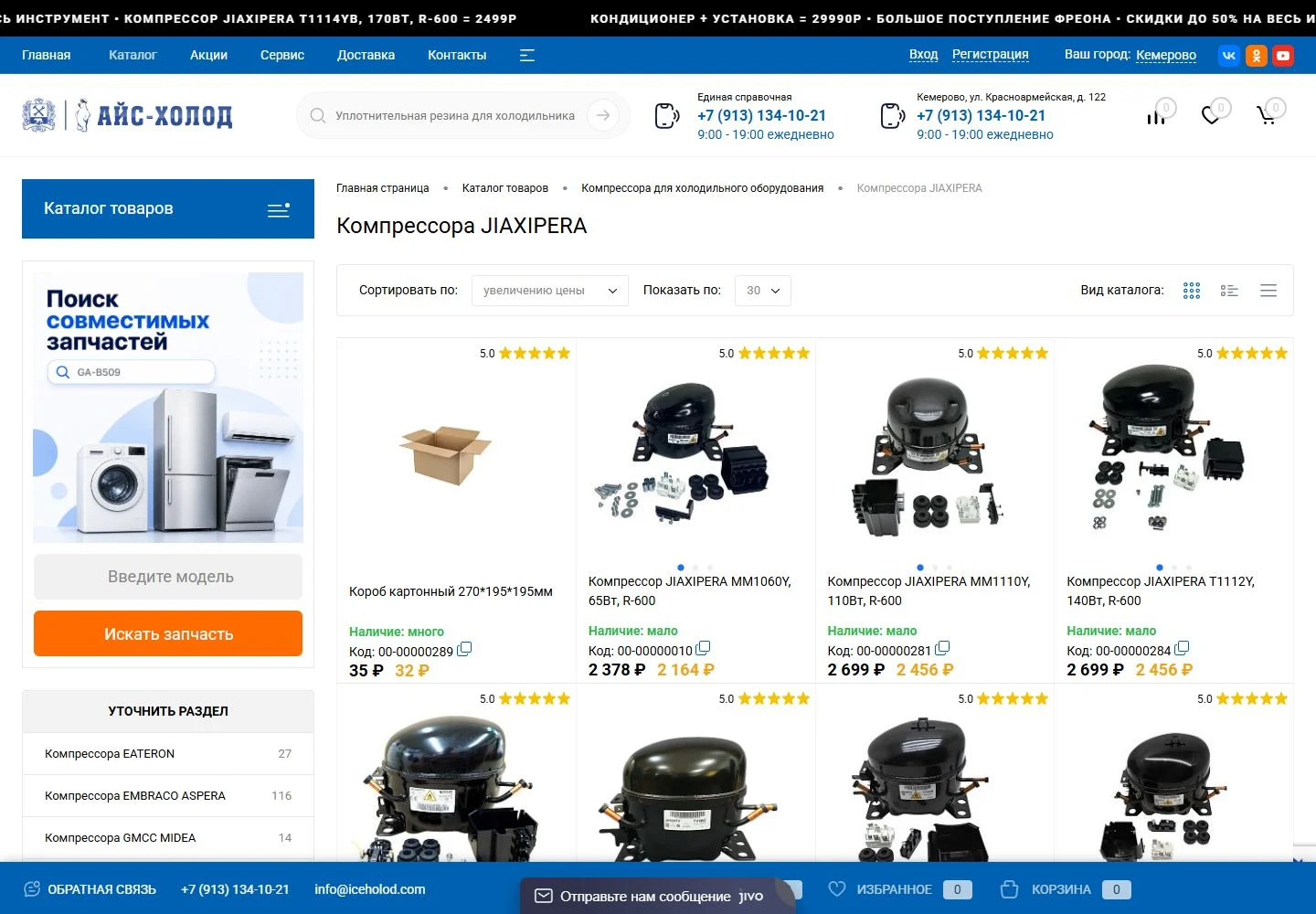Image resolution: width=1316 pixels, height=914 pixels.
Task: Select first image dot for JIAXIPERA MM1060Y
Action: [681, 568]
